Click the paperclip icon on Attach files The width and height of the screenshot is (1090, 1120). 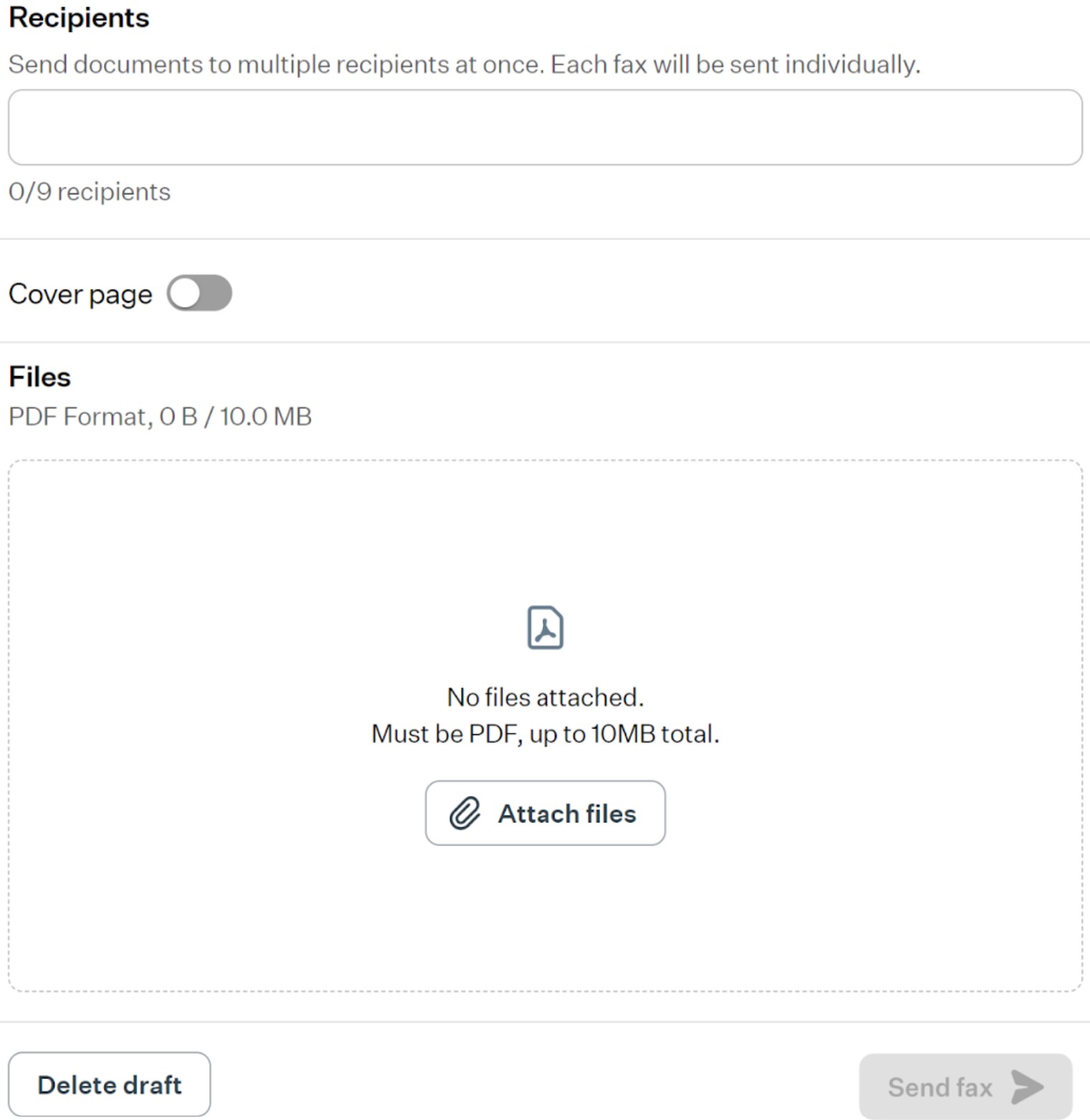coord(465,813)
